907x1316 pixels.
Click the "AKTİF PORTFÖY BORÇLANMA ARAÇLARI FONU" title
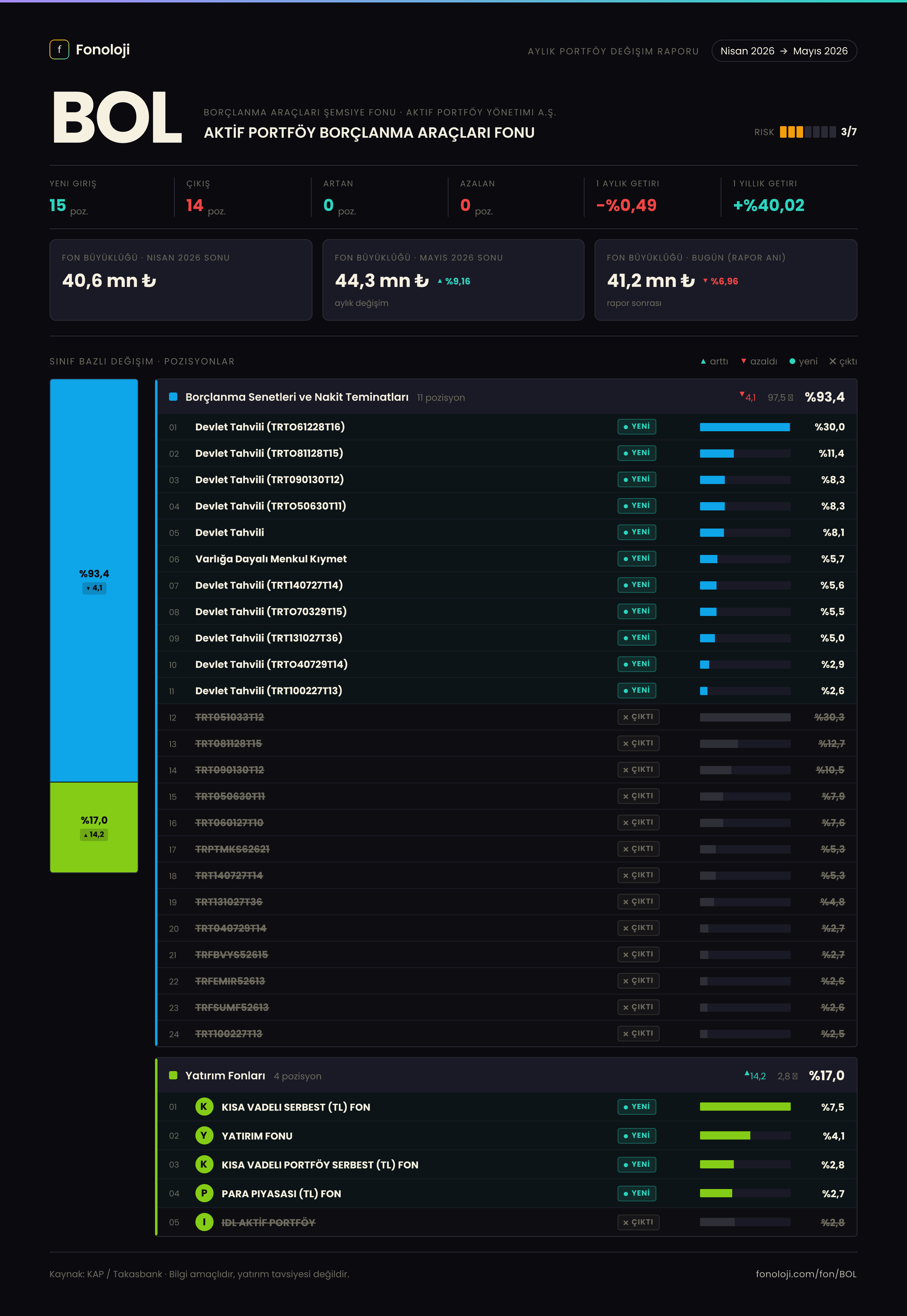pyautogui.click(x=369, y=132)
